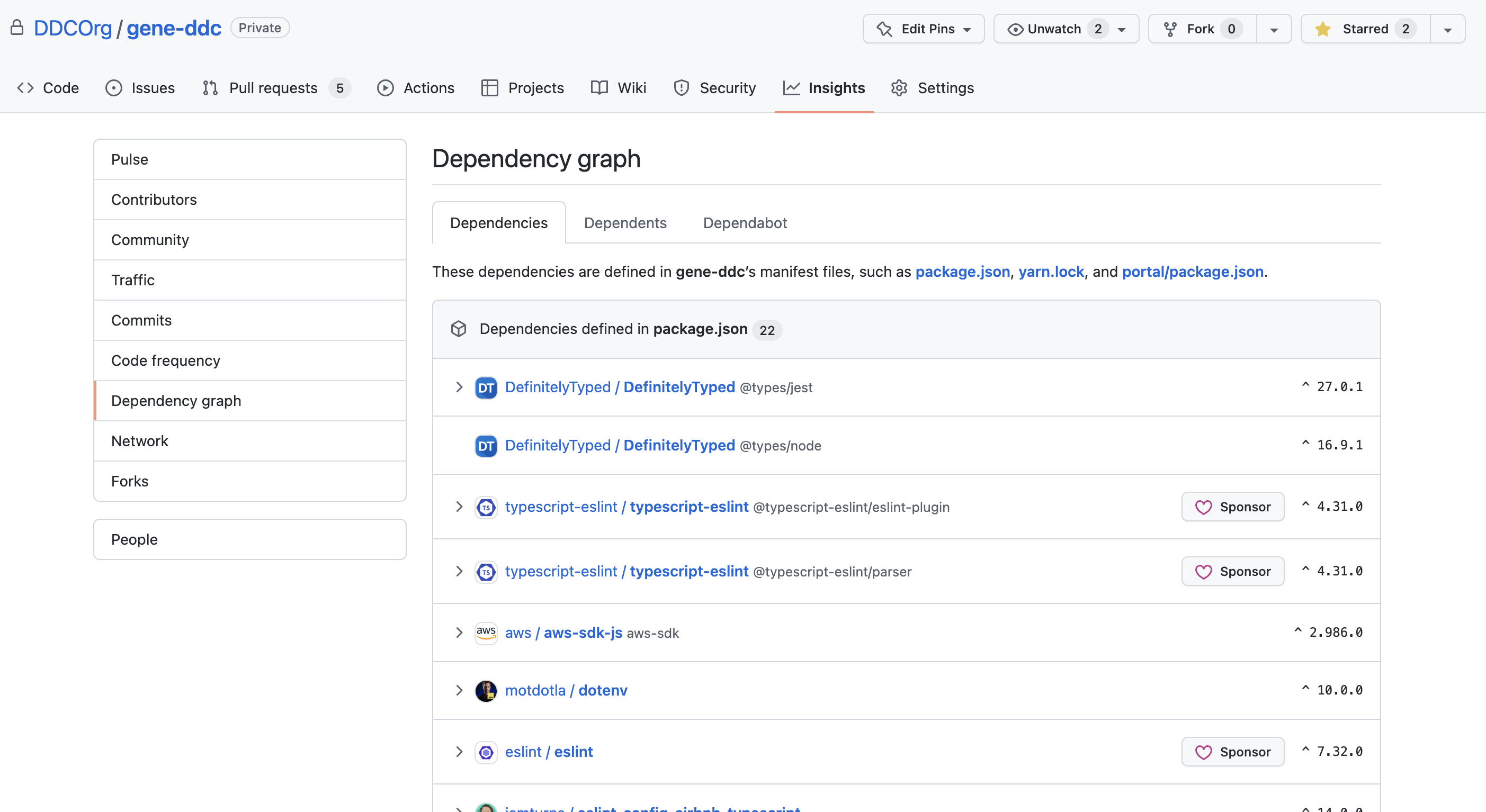Screen dimensions: 1486x812
Task: Click the heart icon in eslint Sponsor button
Action: pos(1203,752)
